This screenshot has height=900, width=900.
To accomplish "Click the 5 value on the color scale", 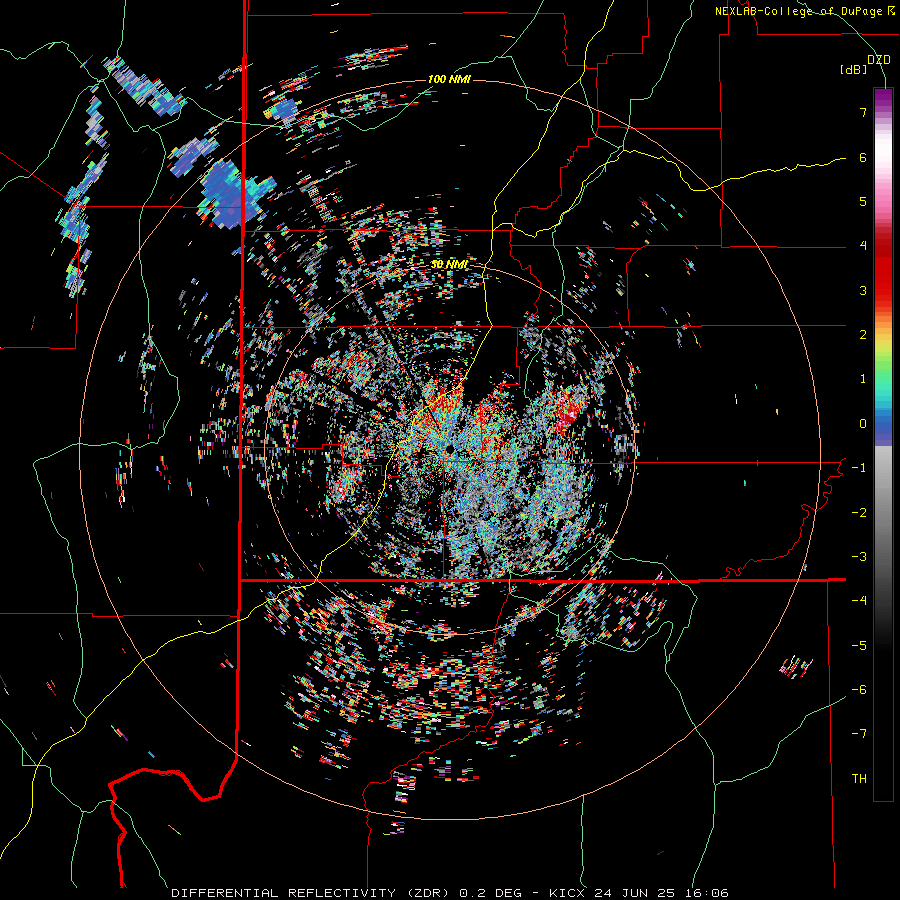I will click(x=863, y=201).
